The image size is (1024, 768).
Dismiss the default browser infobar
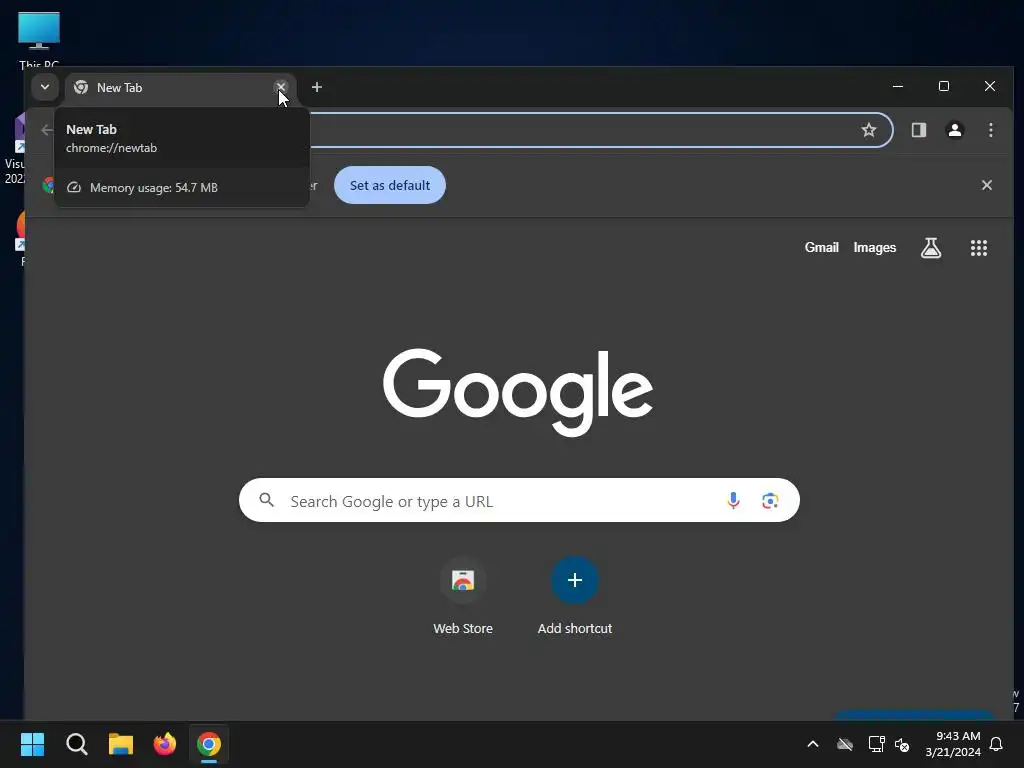pyautogui.click(x=987, y=185)
